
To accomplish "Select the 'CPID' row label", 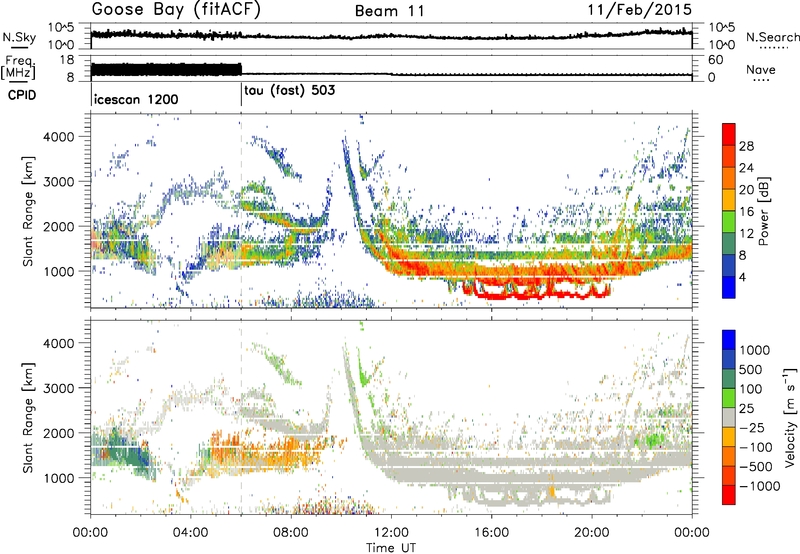I will 22,95.
